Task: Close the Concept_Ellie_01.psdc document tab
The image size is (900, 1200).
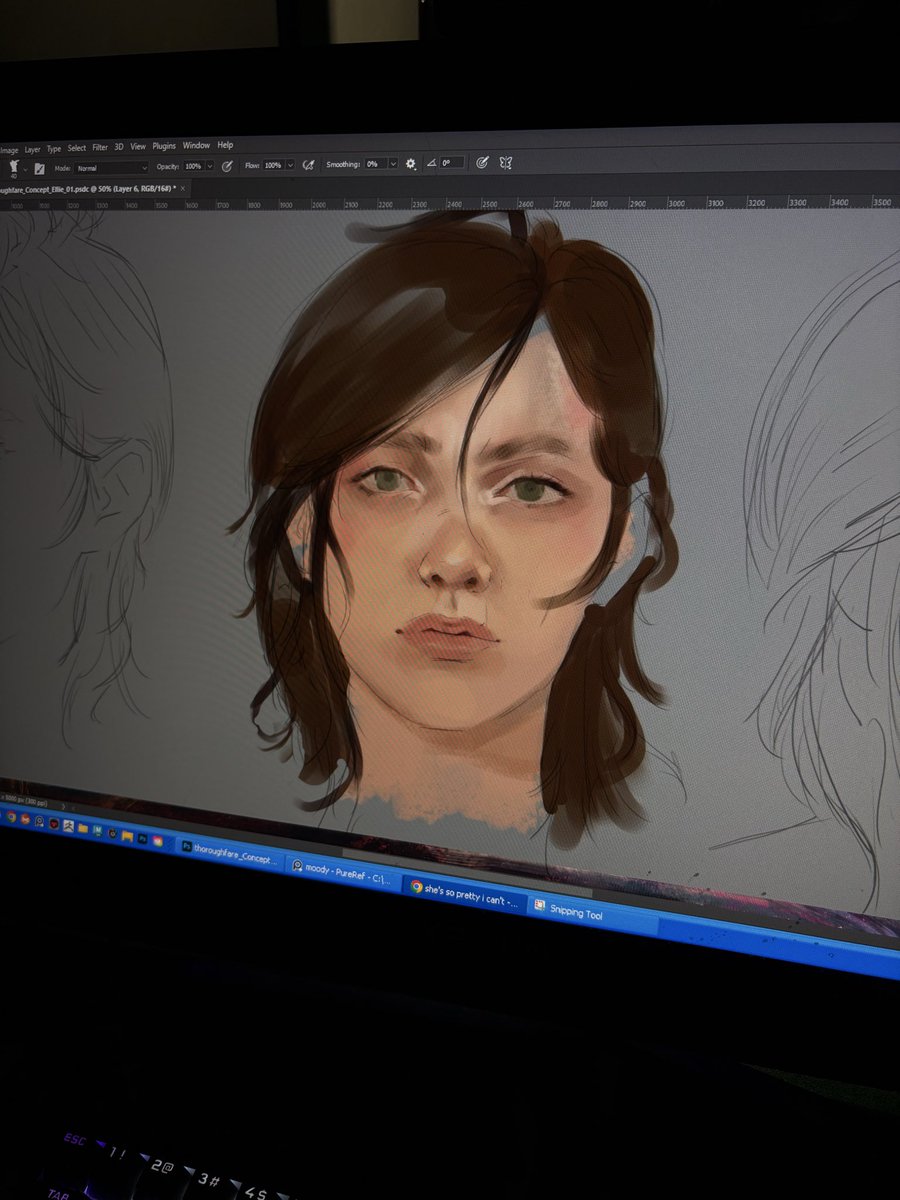Action: coord(182,188)
